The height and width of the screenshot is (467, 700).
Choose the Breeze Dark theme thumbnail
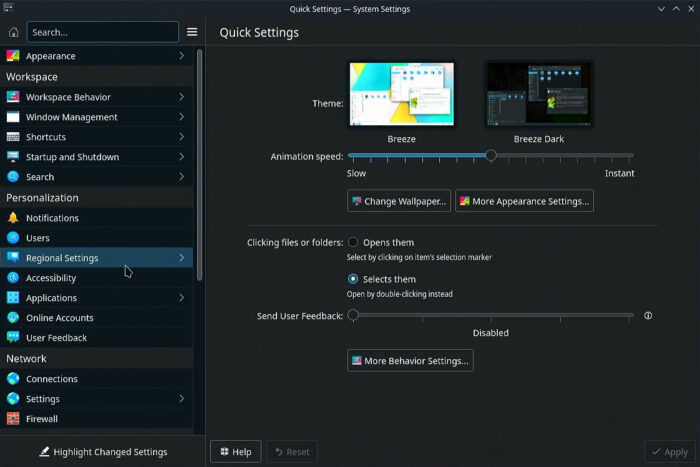point(539,94)
